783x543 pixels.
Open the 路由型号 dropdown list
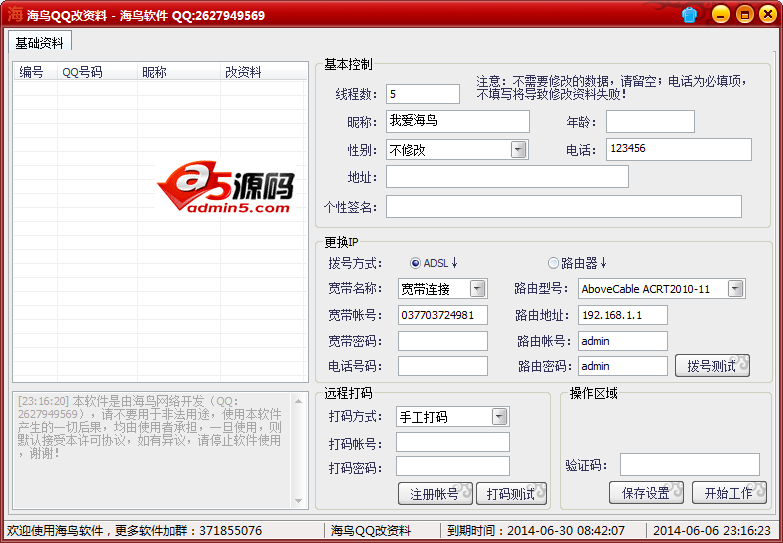point(735,289)
